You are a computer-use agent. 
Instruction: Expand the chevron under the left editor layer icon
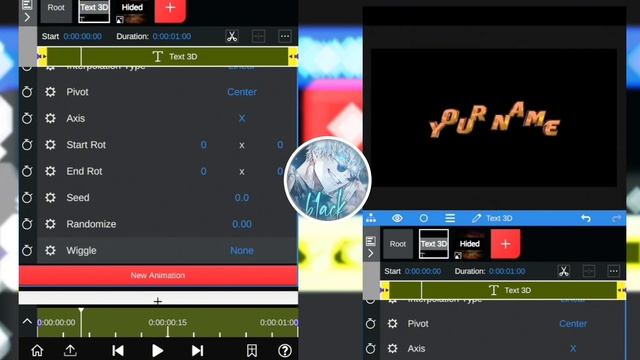pyautogui.click(x=27, y=18)
